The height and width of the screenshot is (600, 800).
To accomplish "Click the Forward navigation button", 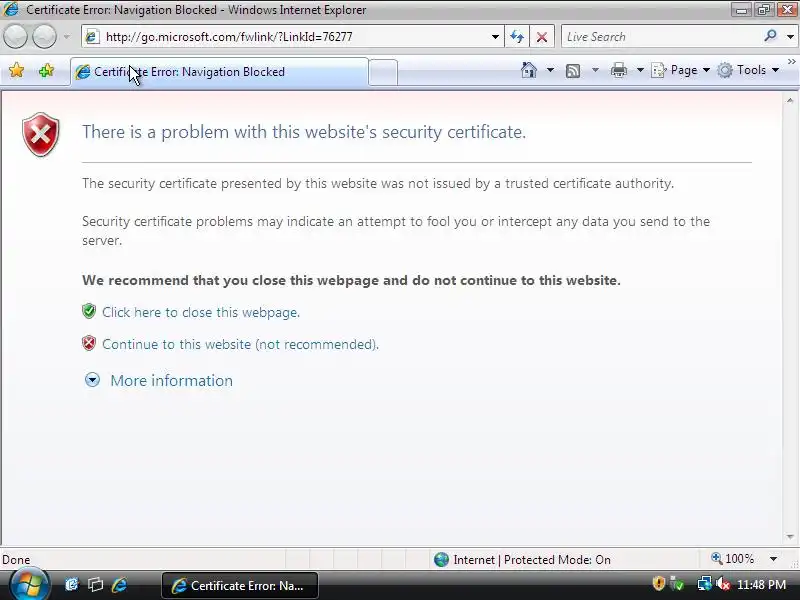I will 44,37.
